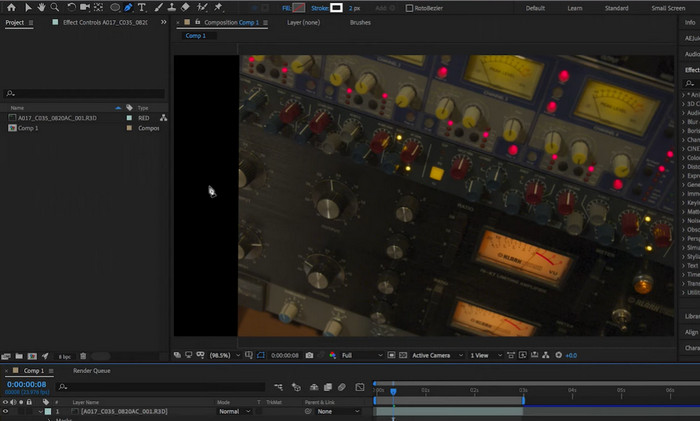The width and height of the screenshot is (700, 421).
Task: Click the exposure value +0.0
Action: (x=571, y=356)
